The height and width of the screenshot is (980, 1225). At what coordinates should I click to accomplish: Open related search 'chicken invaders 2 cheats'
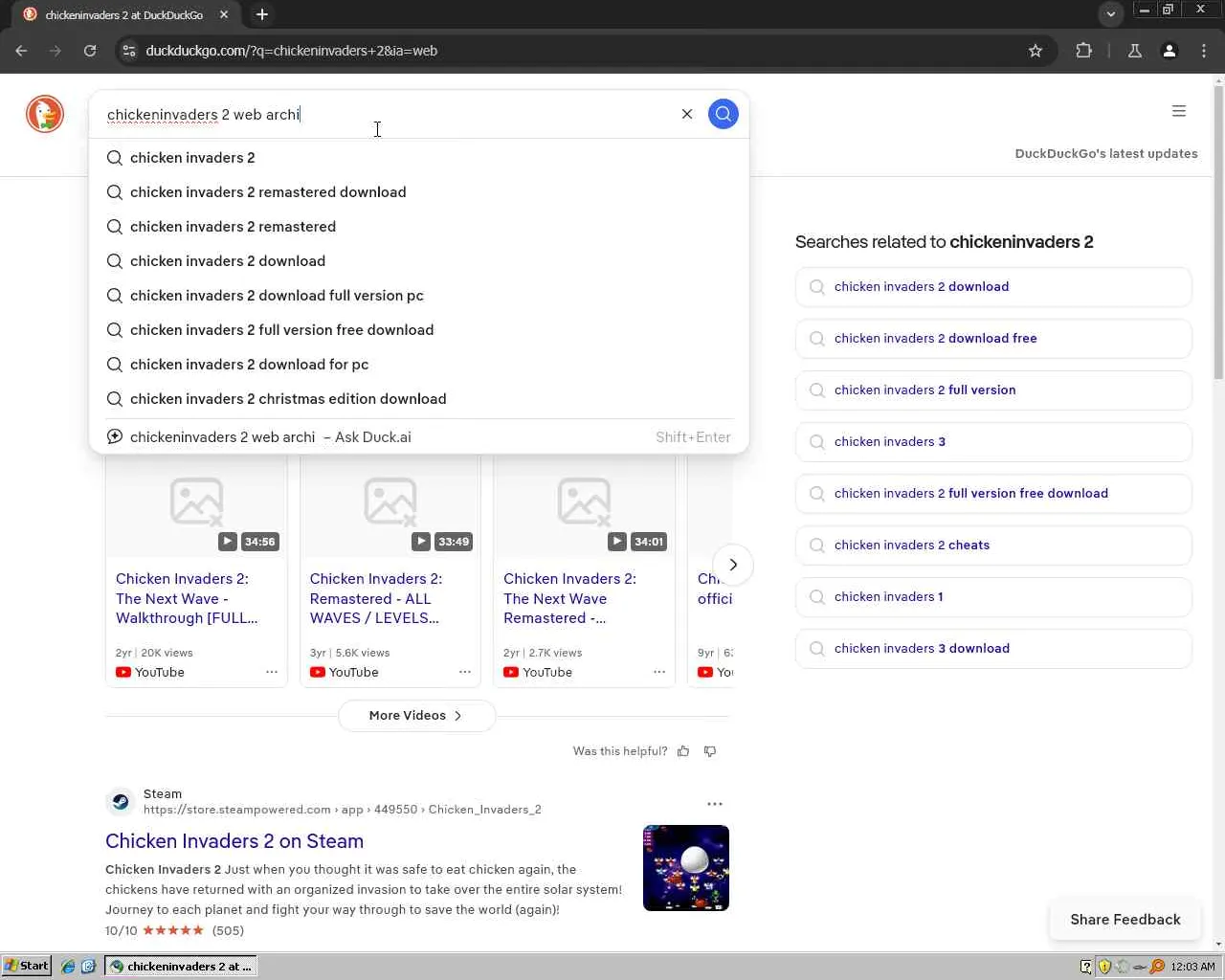993,546
